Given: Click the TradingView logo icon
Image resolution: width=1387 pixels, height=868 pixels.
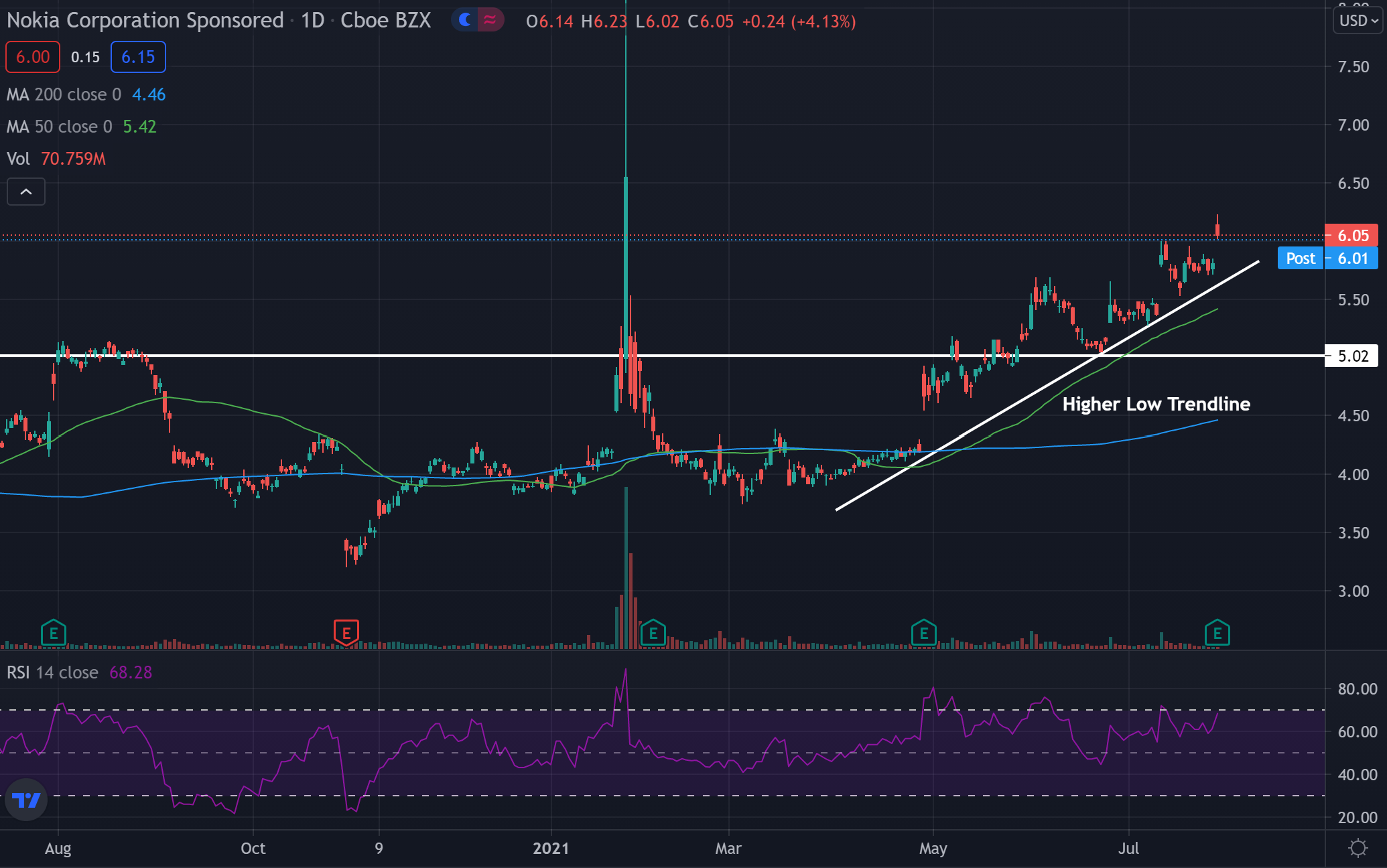Looking at the screenshot, I should [26, 800].
